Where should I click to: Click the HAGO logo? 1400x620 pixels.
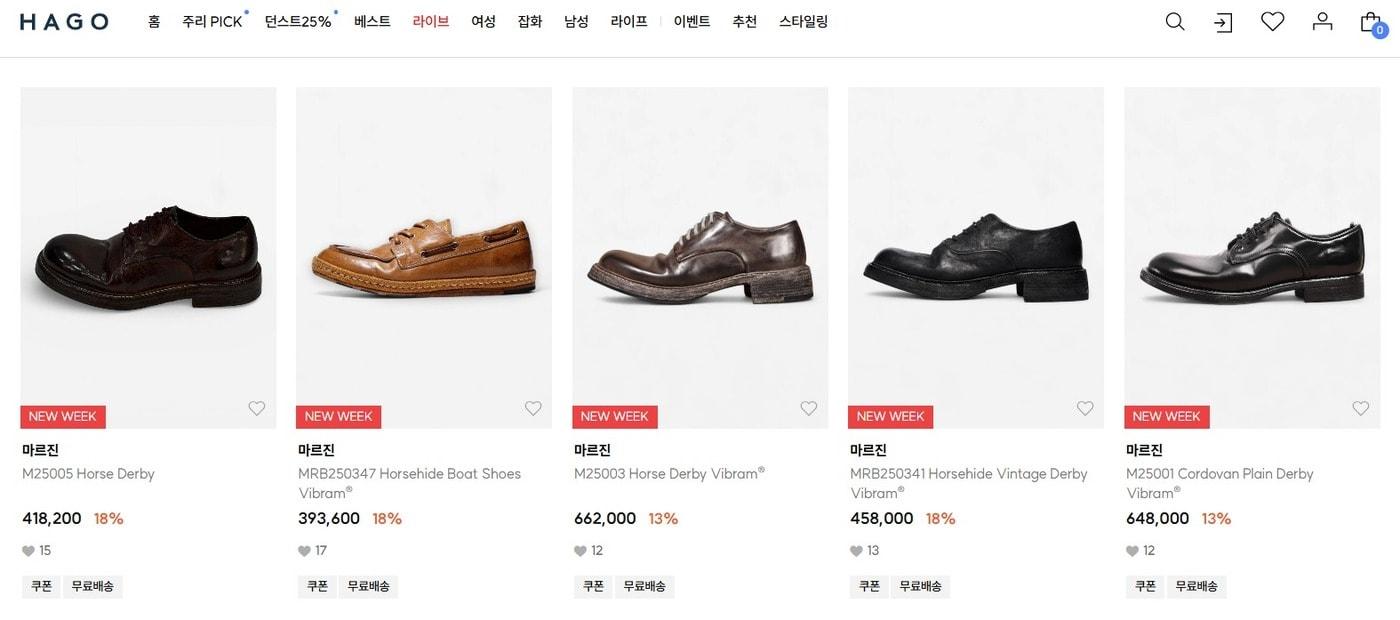click(x=64, y=22)
